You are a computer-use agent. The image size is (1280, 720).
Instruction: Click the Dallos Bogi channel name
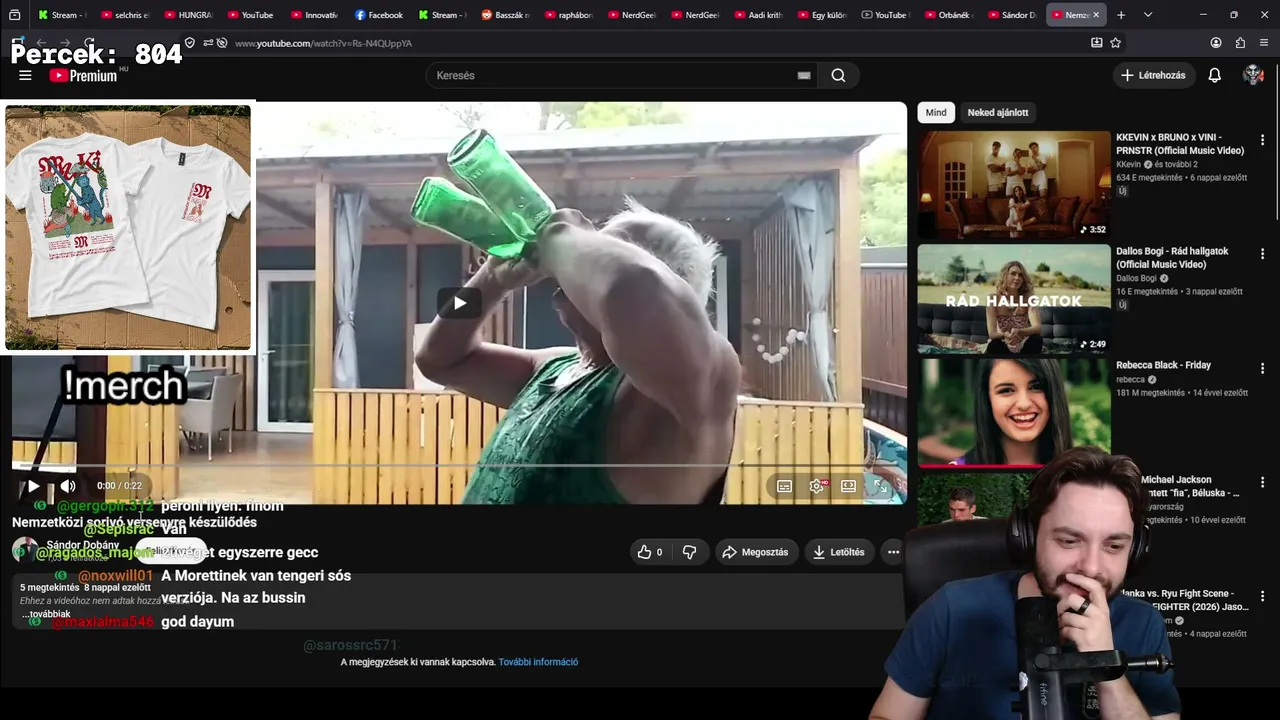point(1136,278)
